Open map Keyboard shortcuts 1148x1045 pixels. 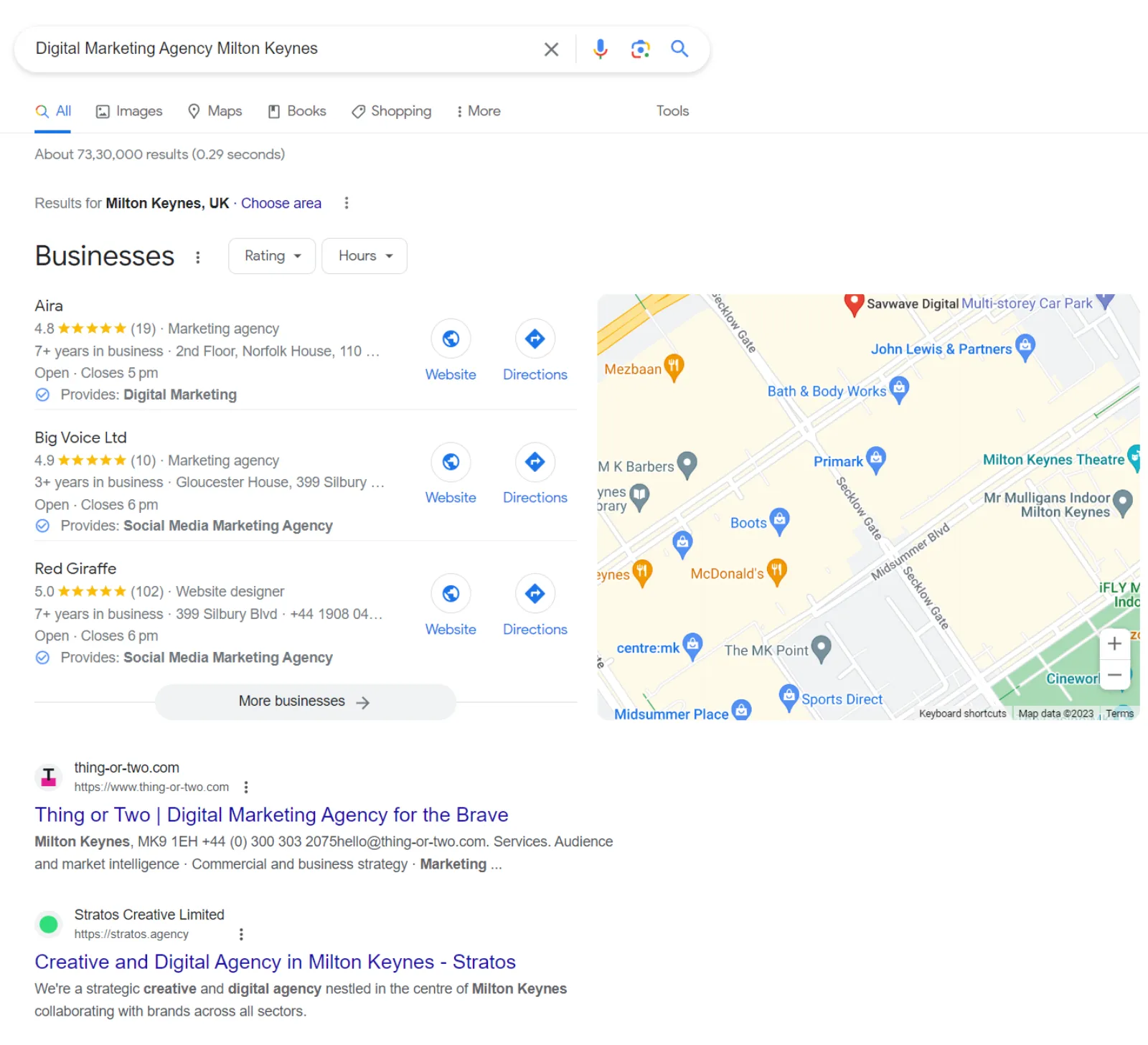click(x=962, y=714)
